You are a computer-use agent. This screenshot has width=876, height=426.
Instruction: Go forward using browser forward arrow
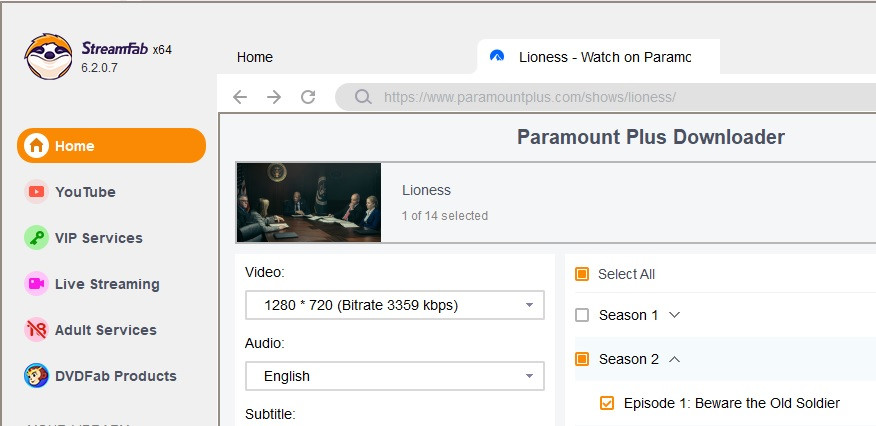pos(274,97)
